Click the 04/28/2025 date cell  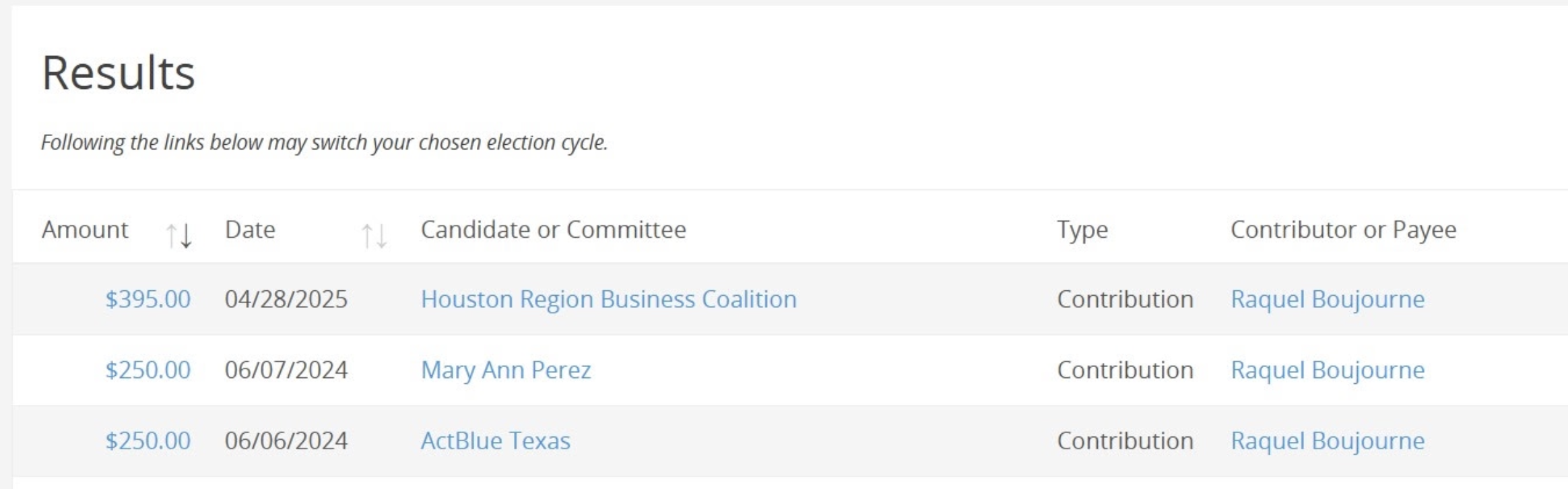pyautogui.click(x=286, y=299)
